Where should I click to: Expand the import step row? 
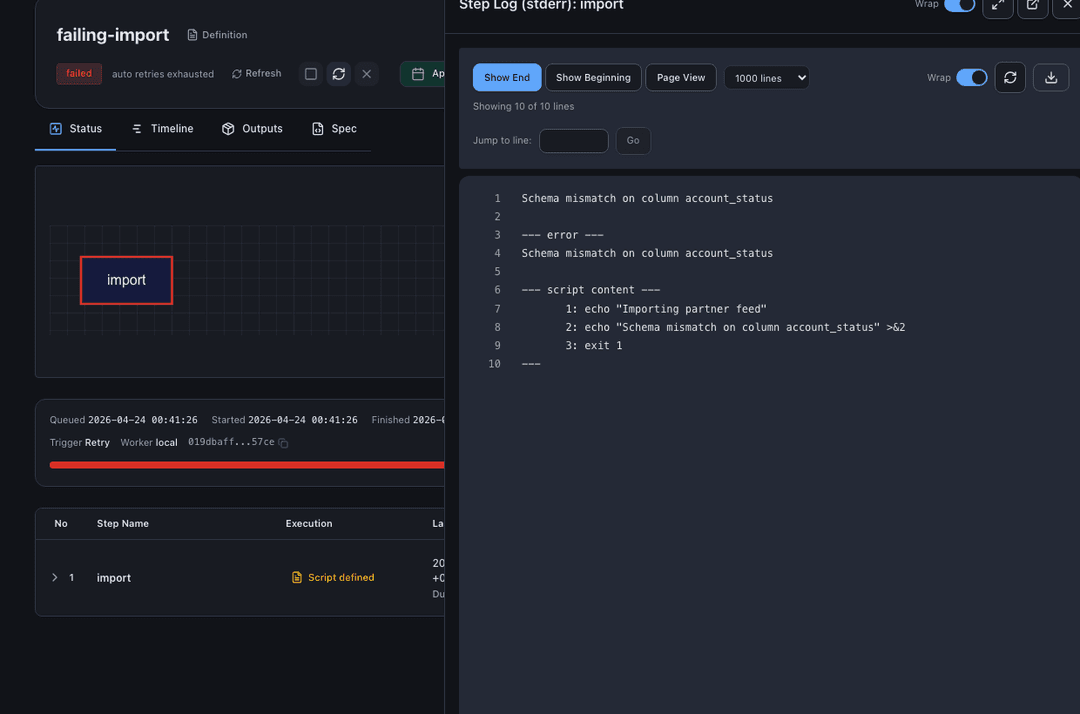point(54,578)
